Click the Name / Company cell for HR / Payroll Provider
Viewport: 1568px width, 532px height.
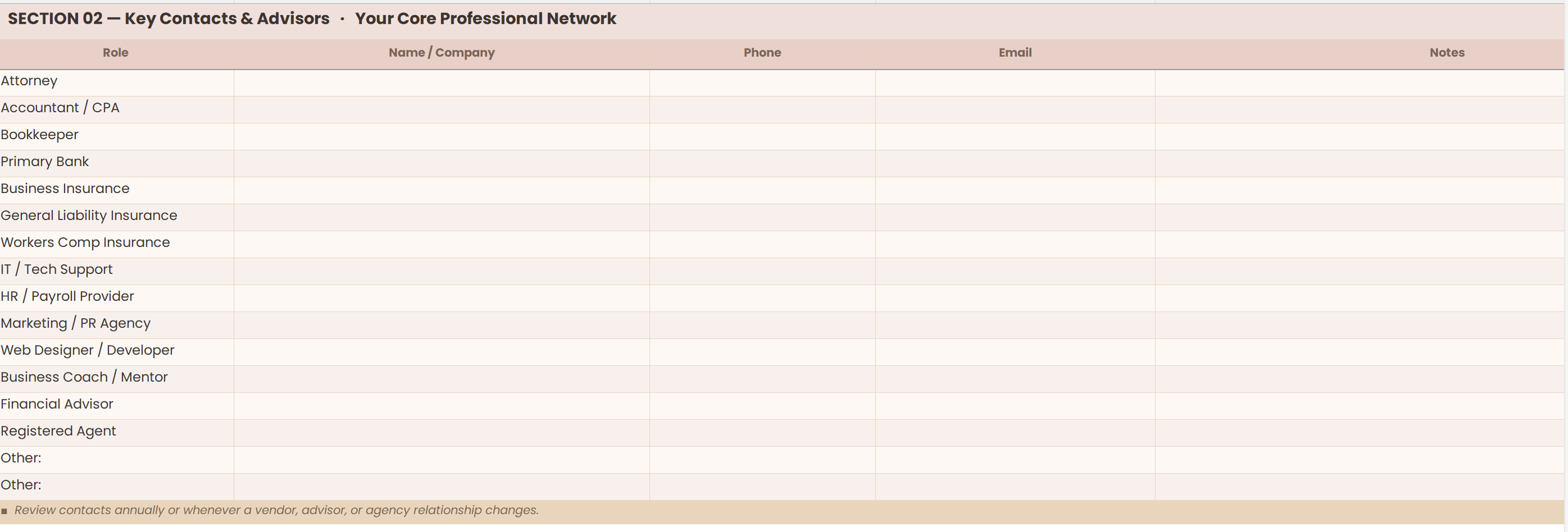coord(442,298)
